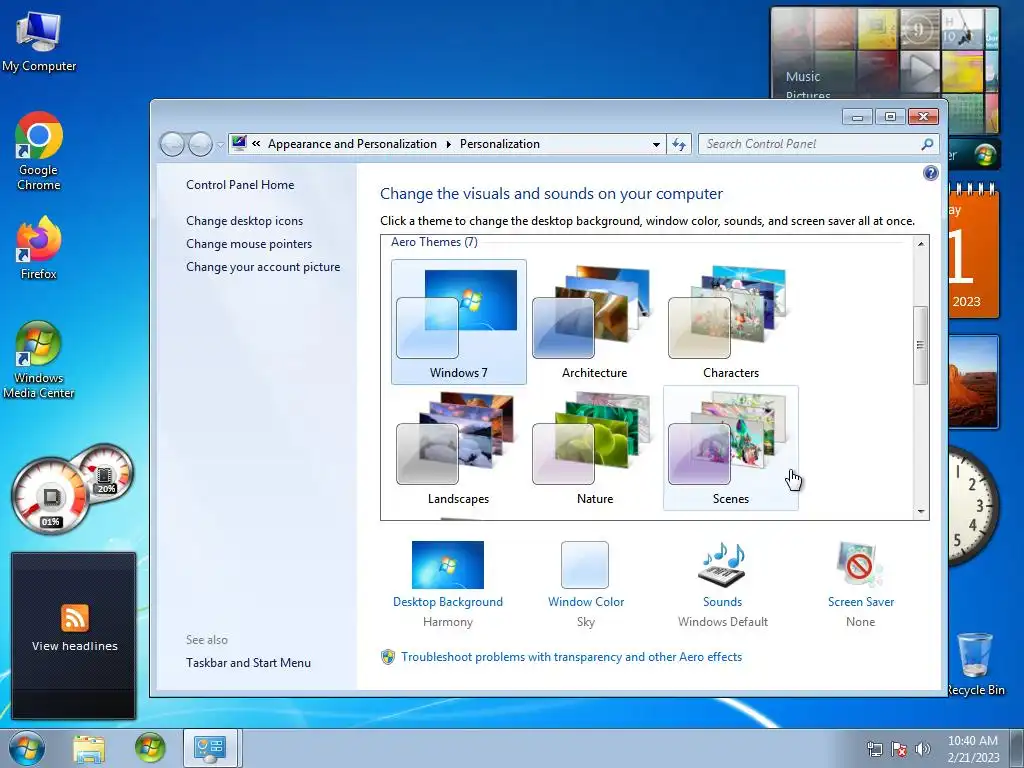This screenshot has height=768, width=1024.
Task: Open My Computer desktop icon
Action: click(x=39, y=42)
